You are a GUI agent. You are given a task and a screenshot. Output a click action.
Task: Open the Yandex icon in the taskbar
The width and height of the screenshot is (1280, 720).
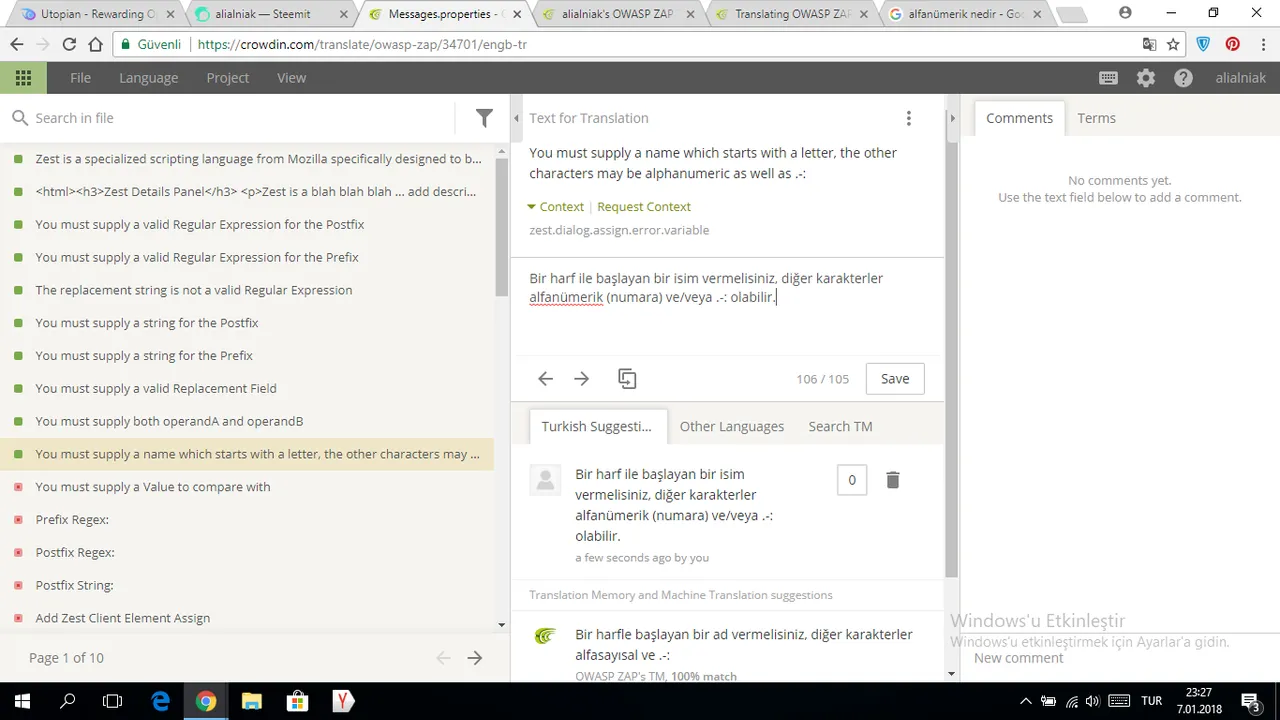point(343,701)
